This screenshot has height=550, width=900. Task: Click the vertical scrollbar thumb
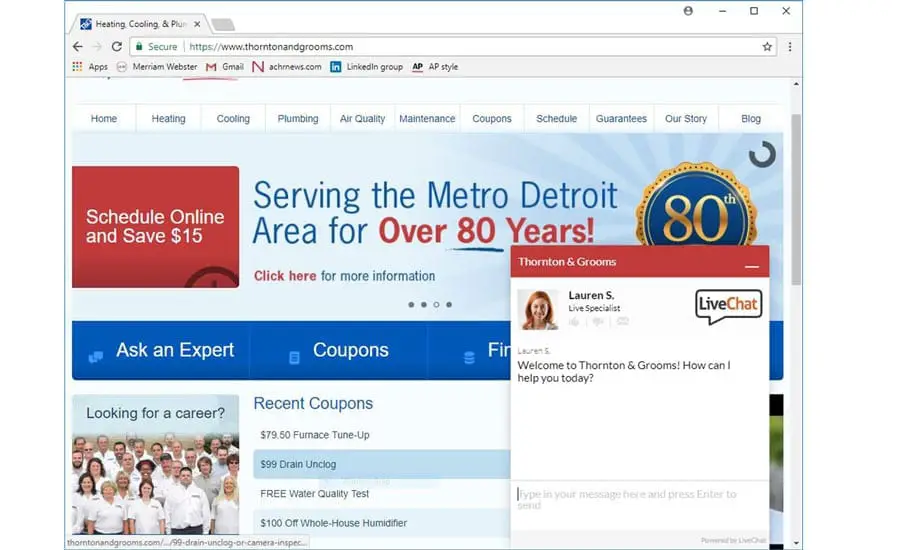(796, 199)
